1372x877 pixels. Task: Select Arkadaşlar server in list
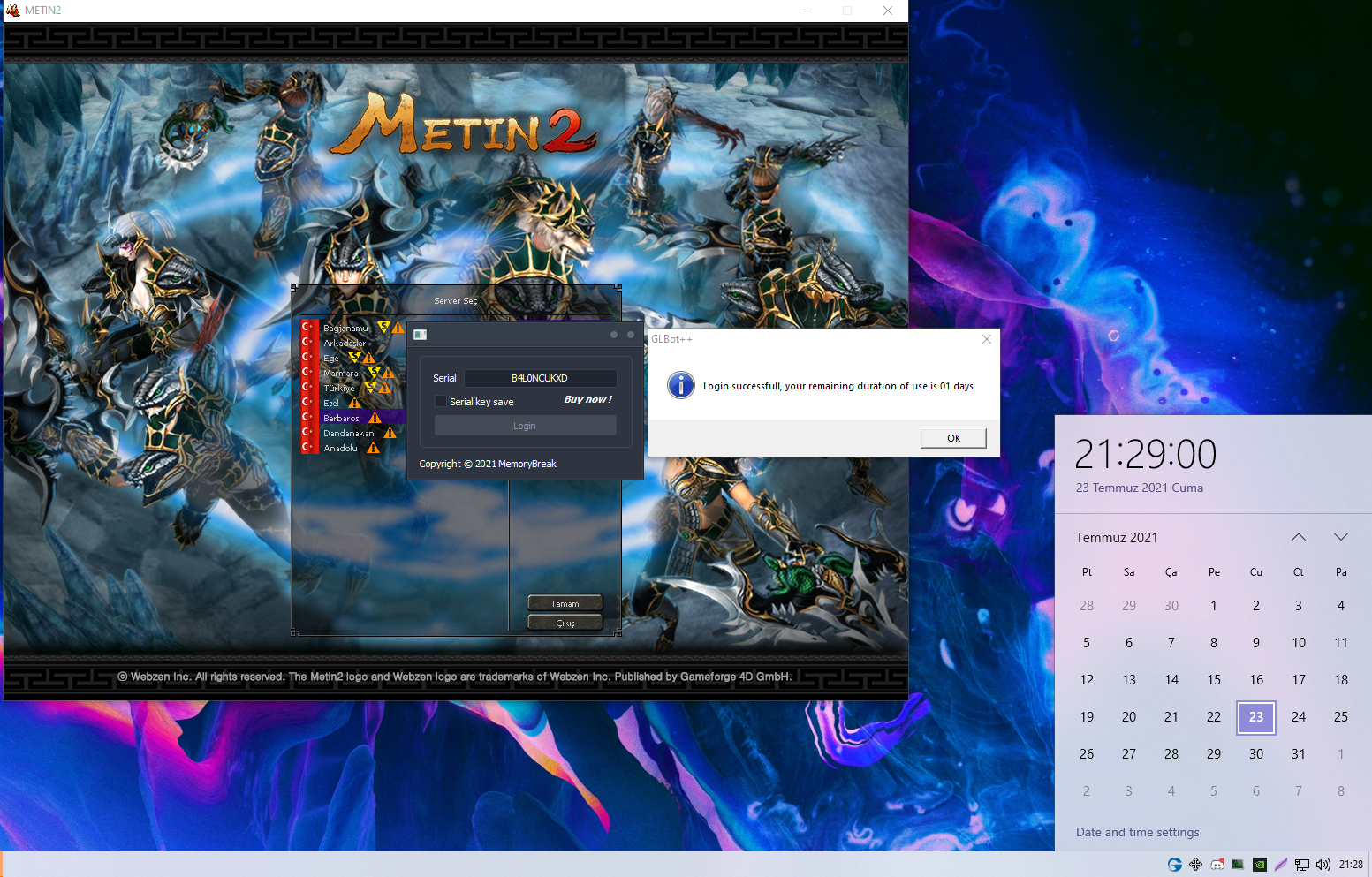pyautogui.click(x=345, y=343)
